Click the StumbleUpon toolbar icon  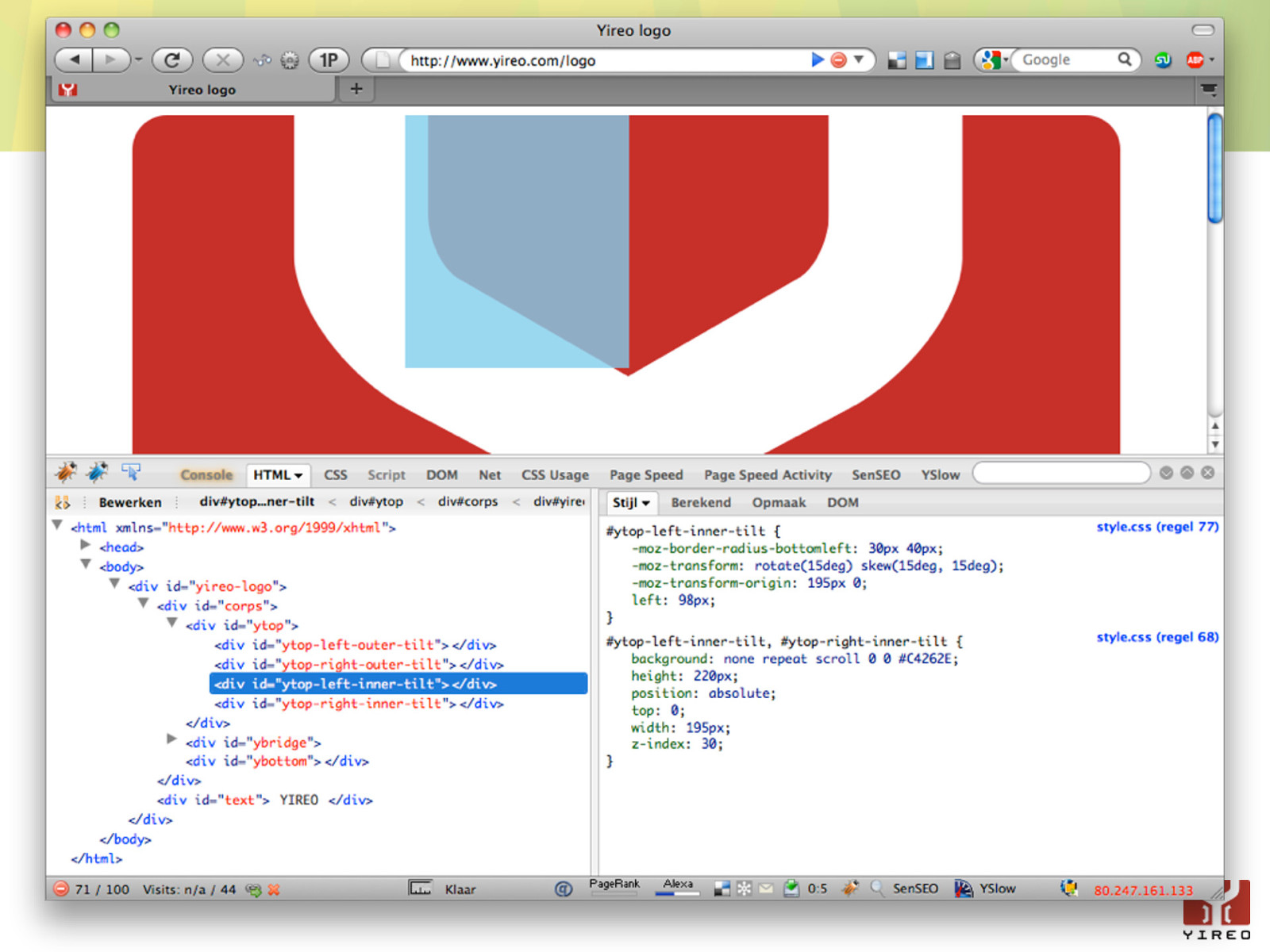(1163, 60)
